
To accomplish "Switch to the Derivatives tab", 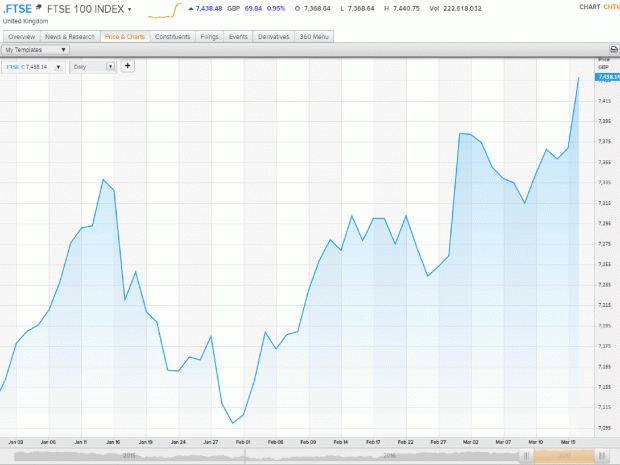I will click(x=274, y=36).
